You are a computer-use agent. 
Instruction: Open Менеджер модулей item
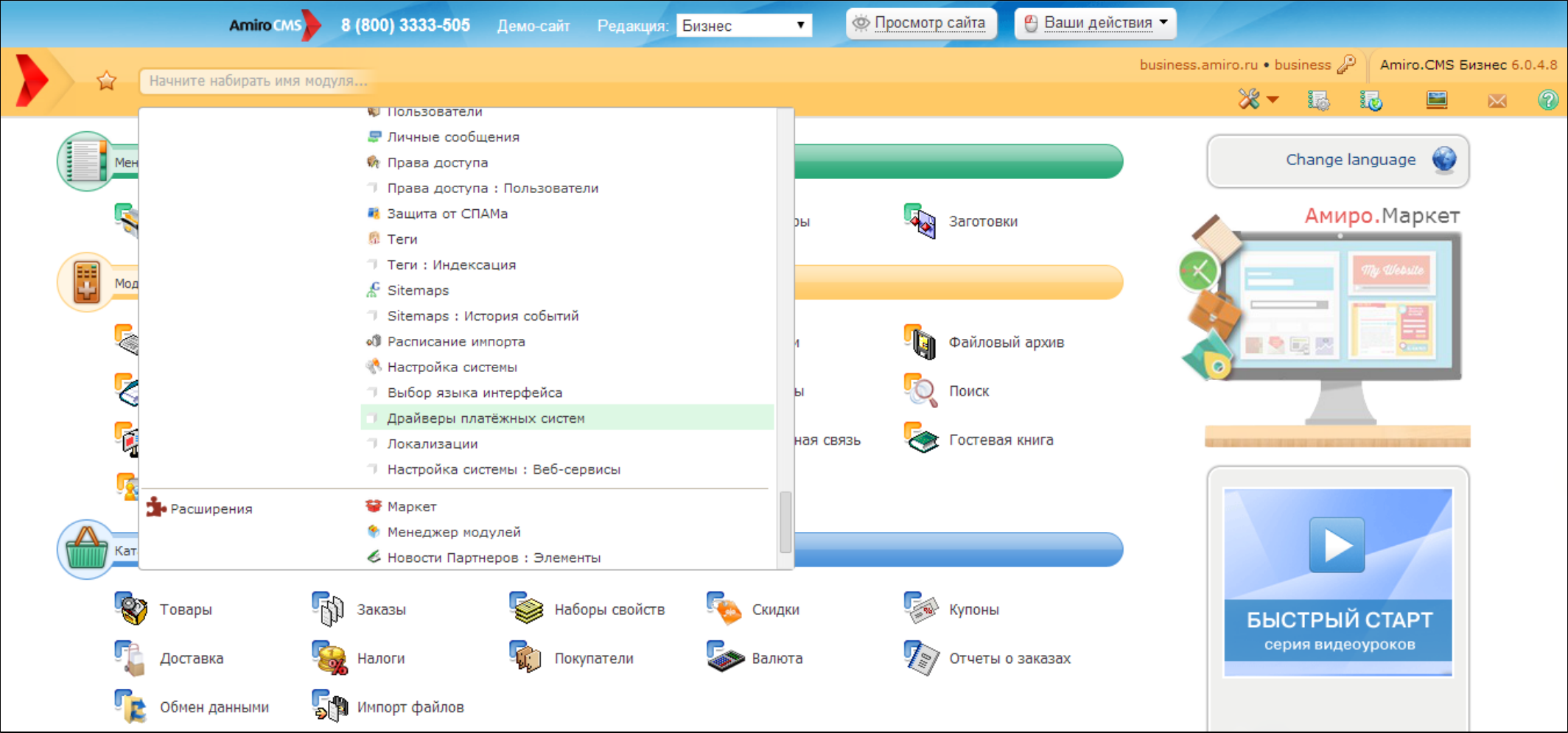click(x=454, y=532)
